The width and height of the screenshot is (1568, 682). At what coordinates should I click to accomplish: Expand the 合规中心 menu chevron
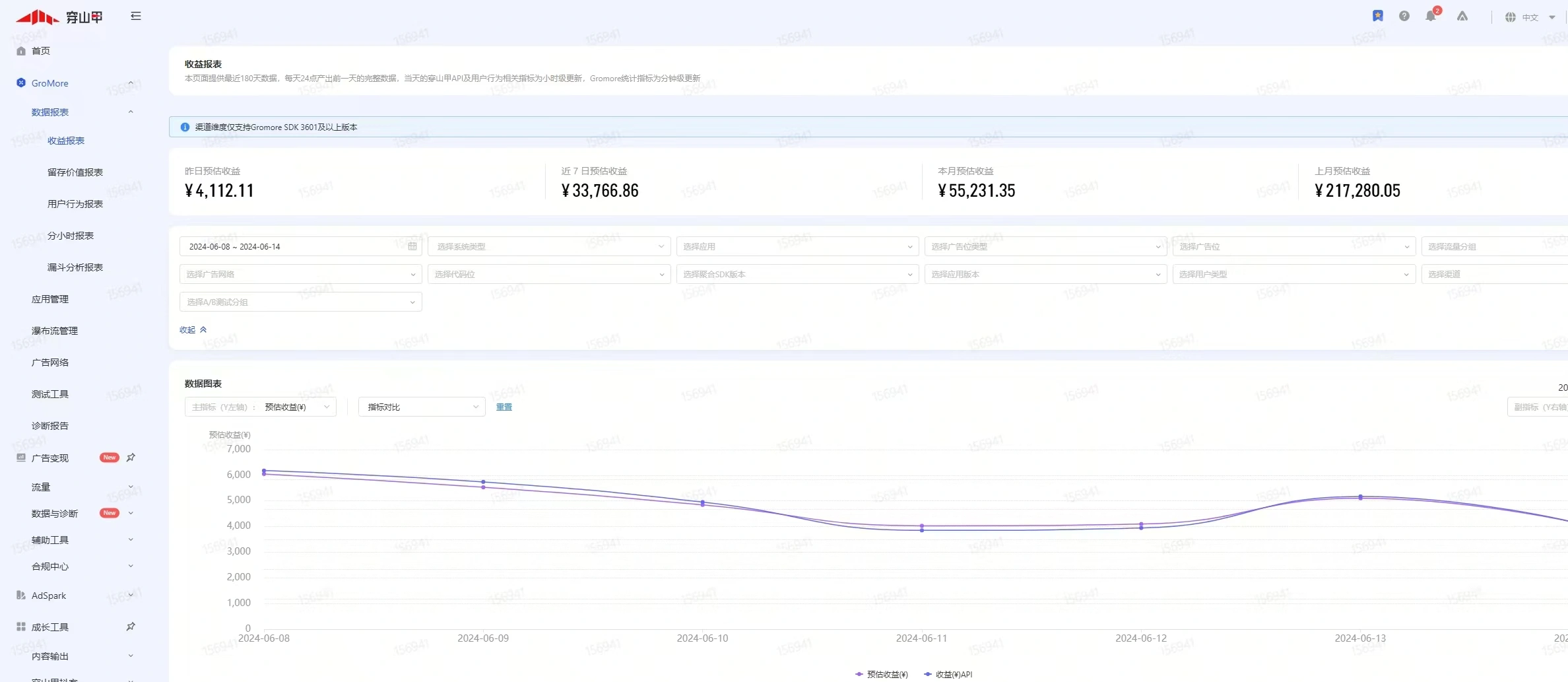131,566
